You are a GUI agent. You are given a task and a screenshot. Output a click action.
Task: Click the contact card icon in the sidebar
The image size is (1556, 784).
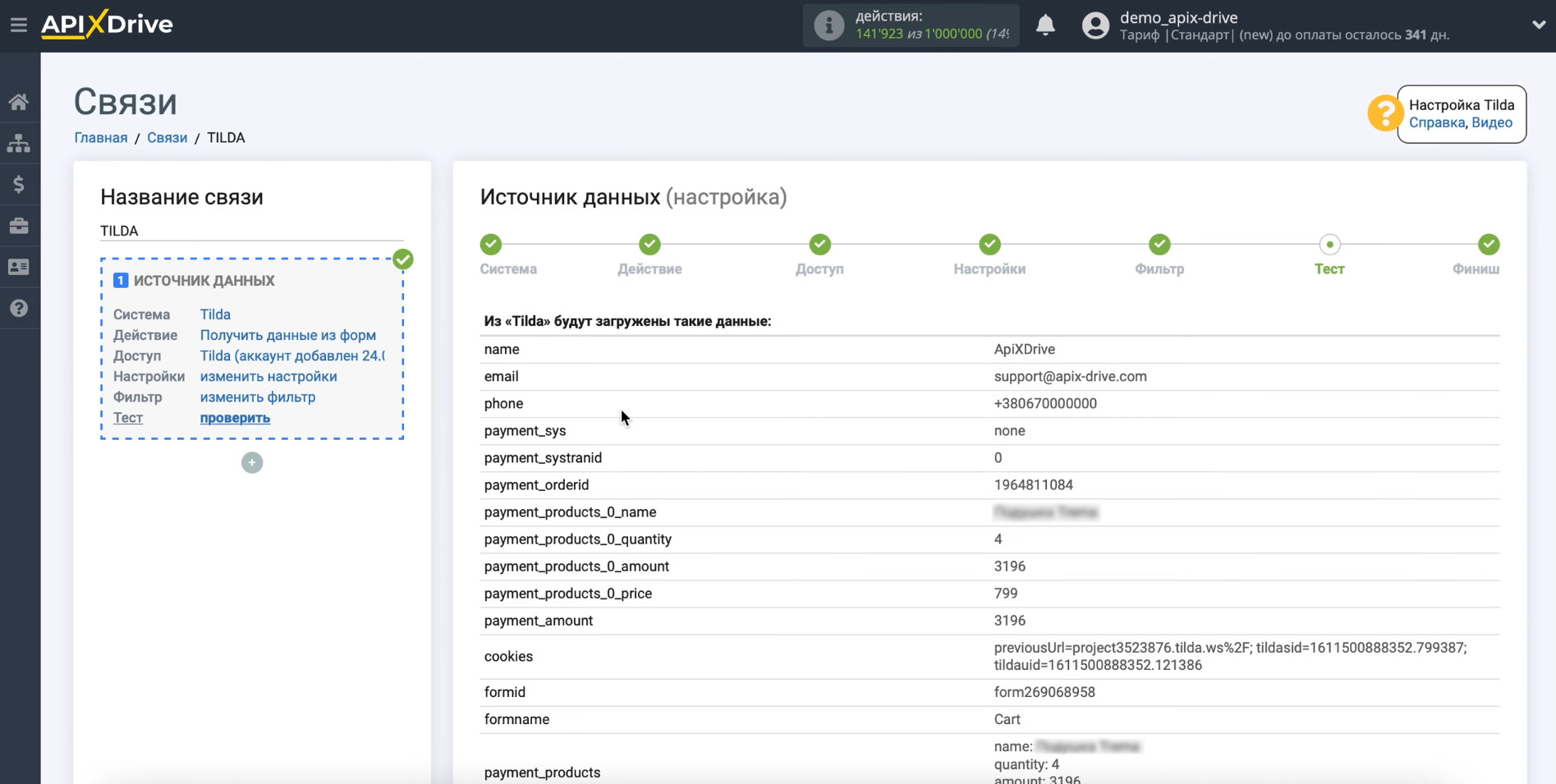click(x=19, y=267)
